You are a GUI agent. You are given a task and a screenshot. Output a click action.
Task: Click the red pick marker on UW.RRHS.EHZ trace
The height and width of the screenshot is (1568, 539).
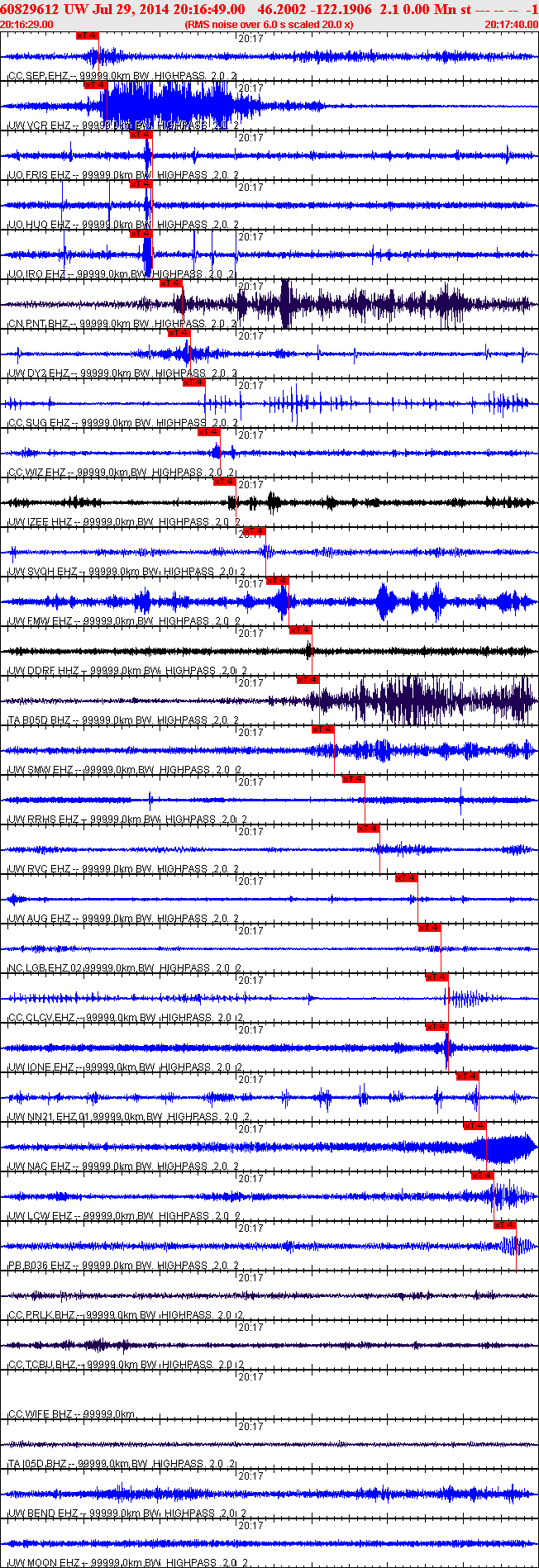point(353,779)
